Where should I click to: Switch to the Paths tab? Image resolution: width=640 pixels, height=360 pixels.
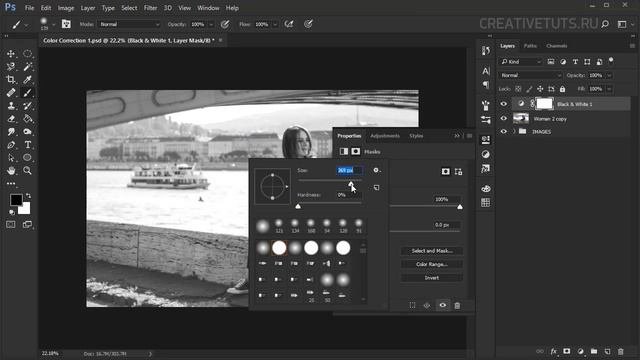[530, 46]
